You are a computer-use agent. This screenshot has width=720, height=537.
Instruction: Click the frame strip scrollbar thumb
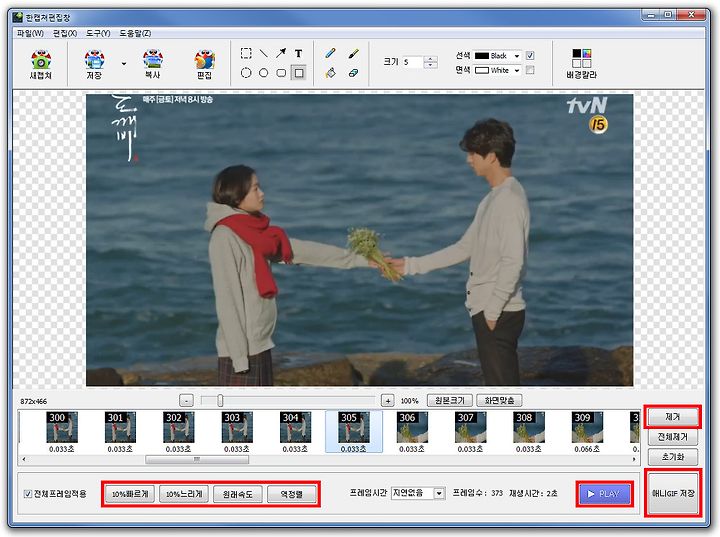(x=197, y=459)
